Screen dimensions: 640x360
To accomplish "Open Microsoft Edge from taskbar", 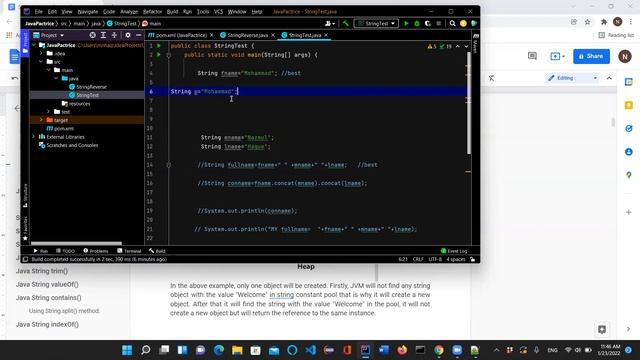I will tap(219, 350).
